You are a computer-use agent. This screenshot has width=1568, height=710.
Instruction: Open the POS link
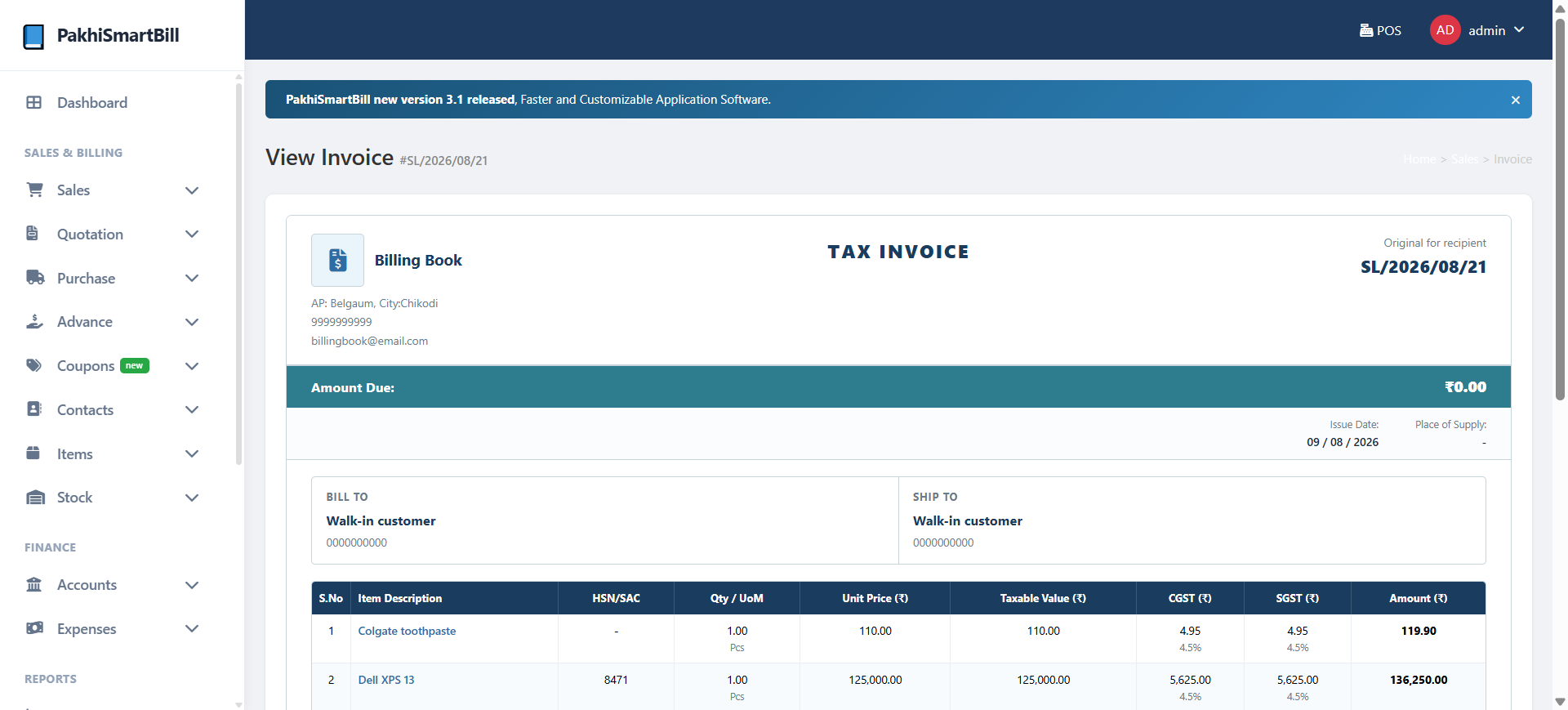tap(1380, 30)
